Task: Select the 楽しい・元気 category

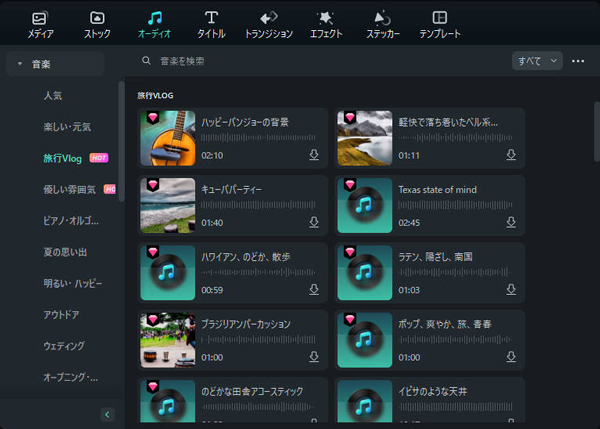Action: click(67, 127)
